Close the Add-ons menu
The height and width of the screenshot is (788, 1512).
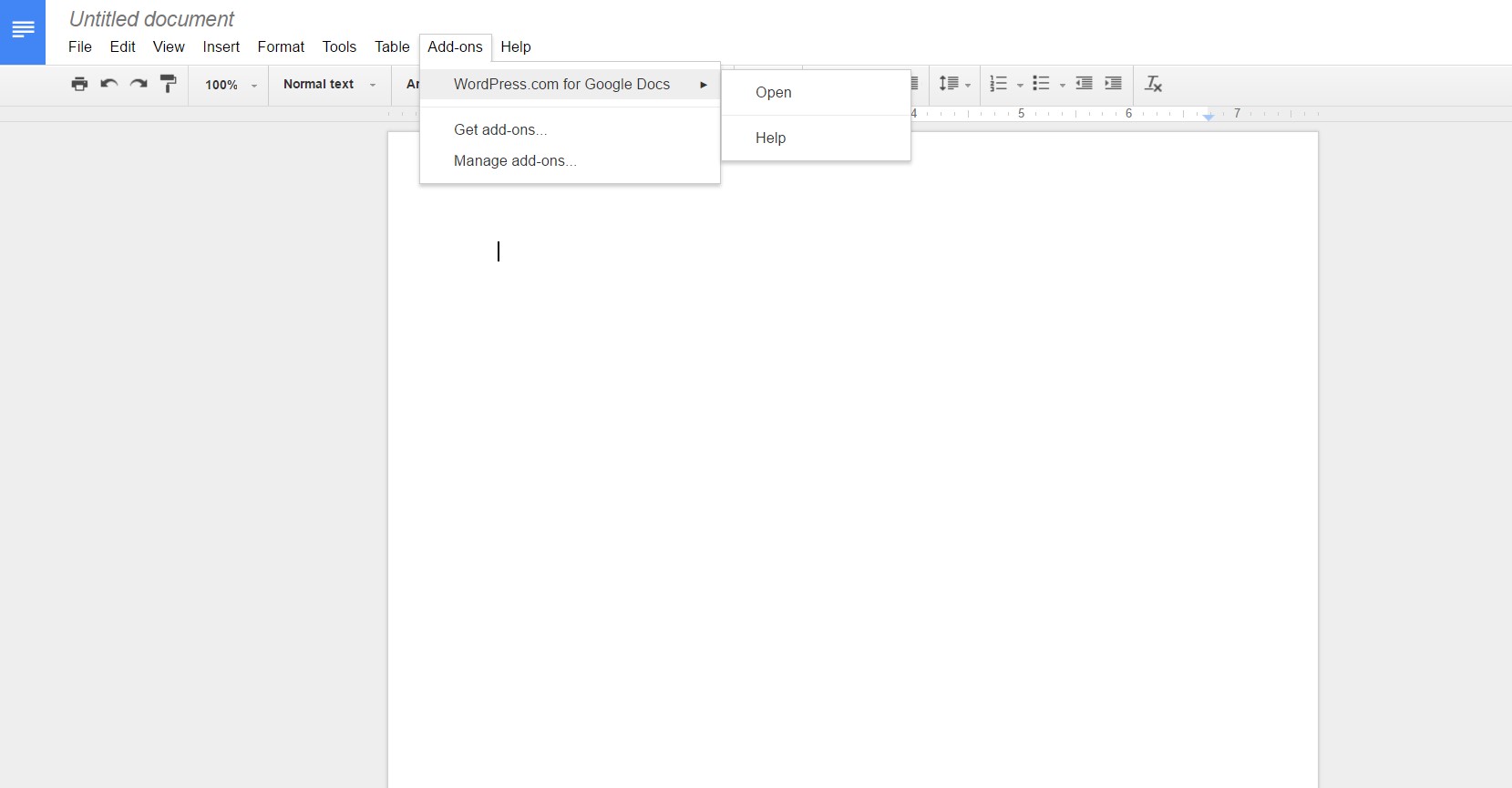pyautogui.click(x=456, y=47)
